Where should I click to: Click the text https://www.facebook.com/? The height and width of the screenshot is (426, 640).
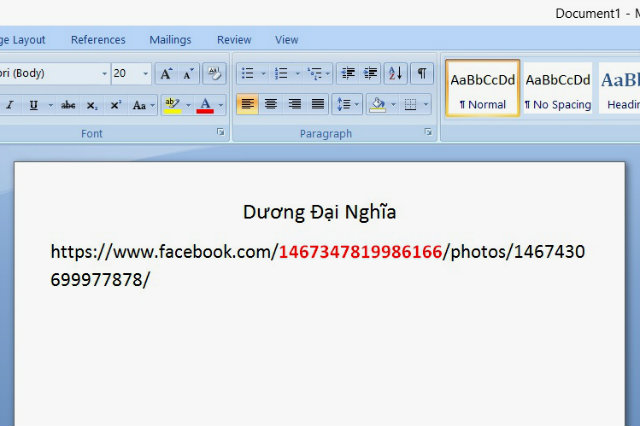click(164, 252)
